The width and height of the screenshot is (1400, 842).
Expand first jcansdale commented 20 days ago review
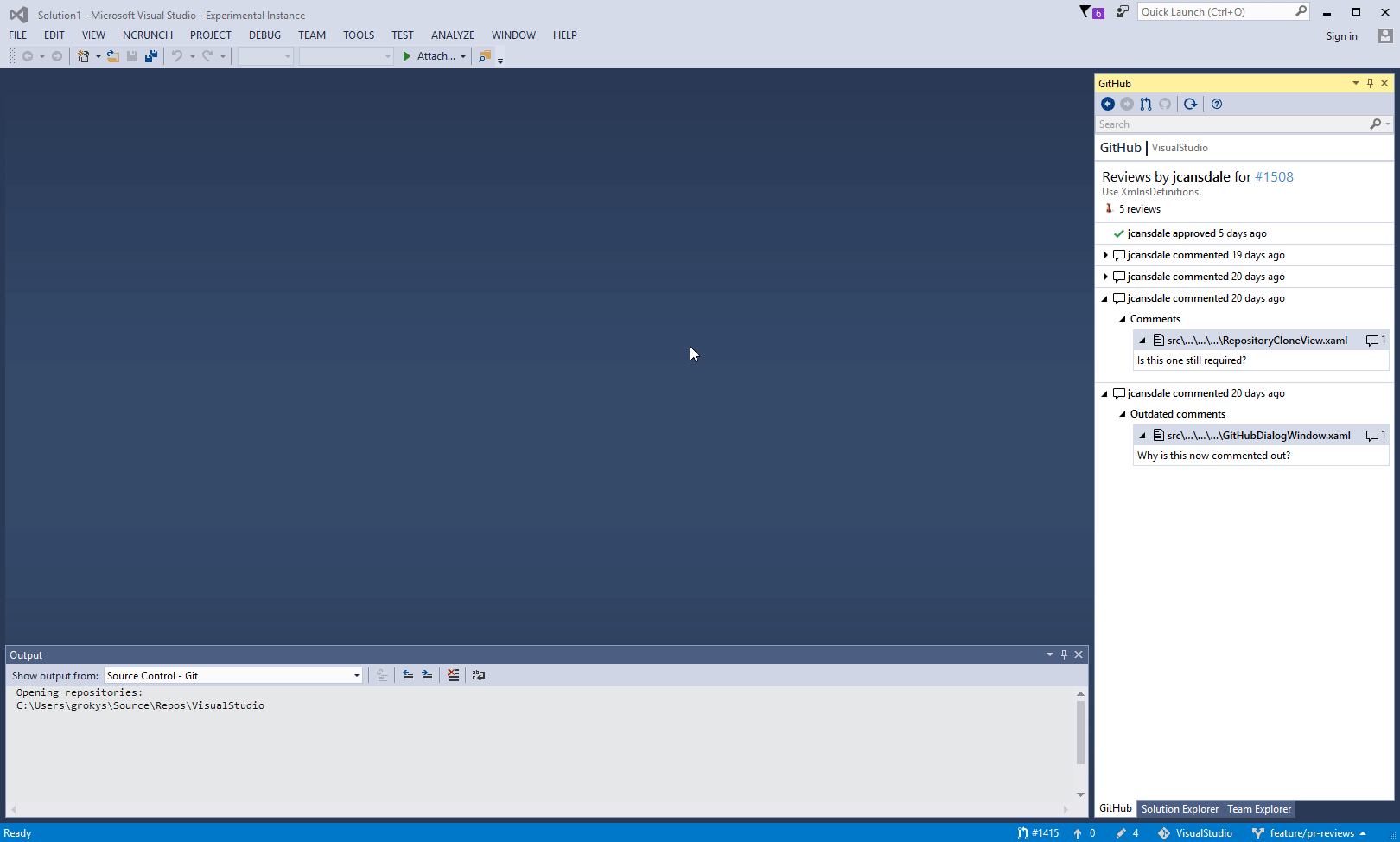click(1105, 277)
